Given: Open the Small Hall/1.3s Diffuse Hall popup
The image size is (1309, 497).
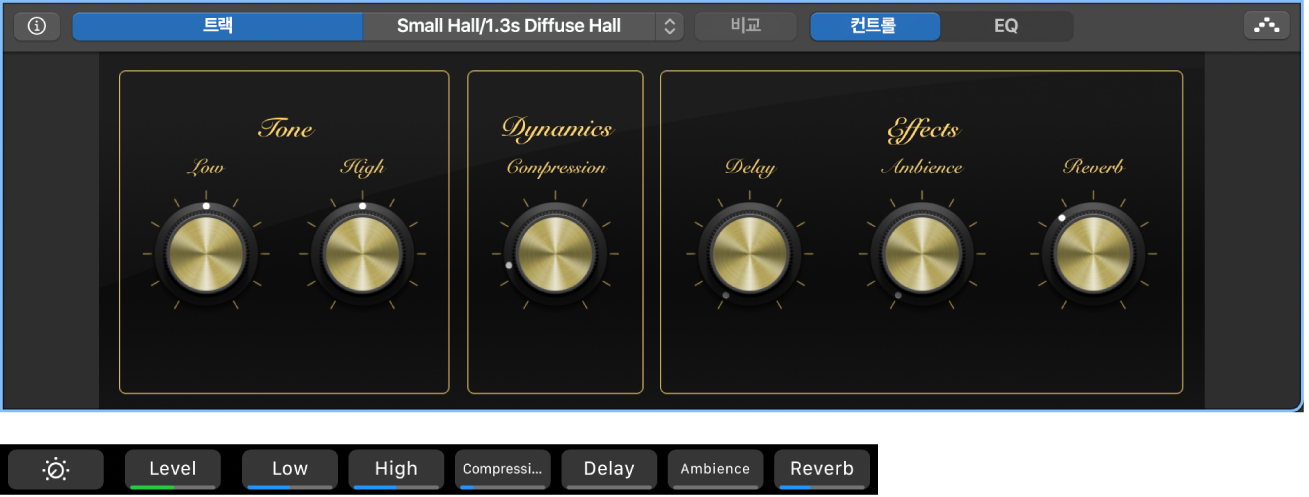Looking at the screenshot, I should click(x=523, y=26).
